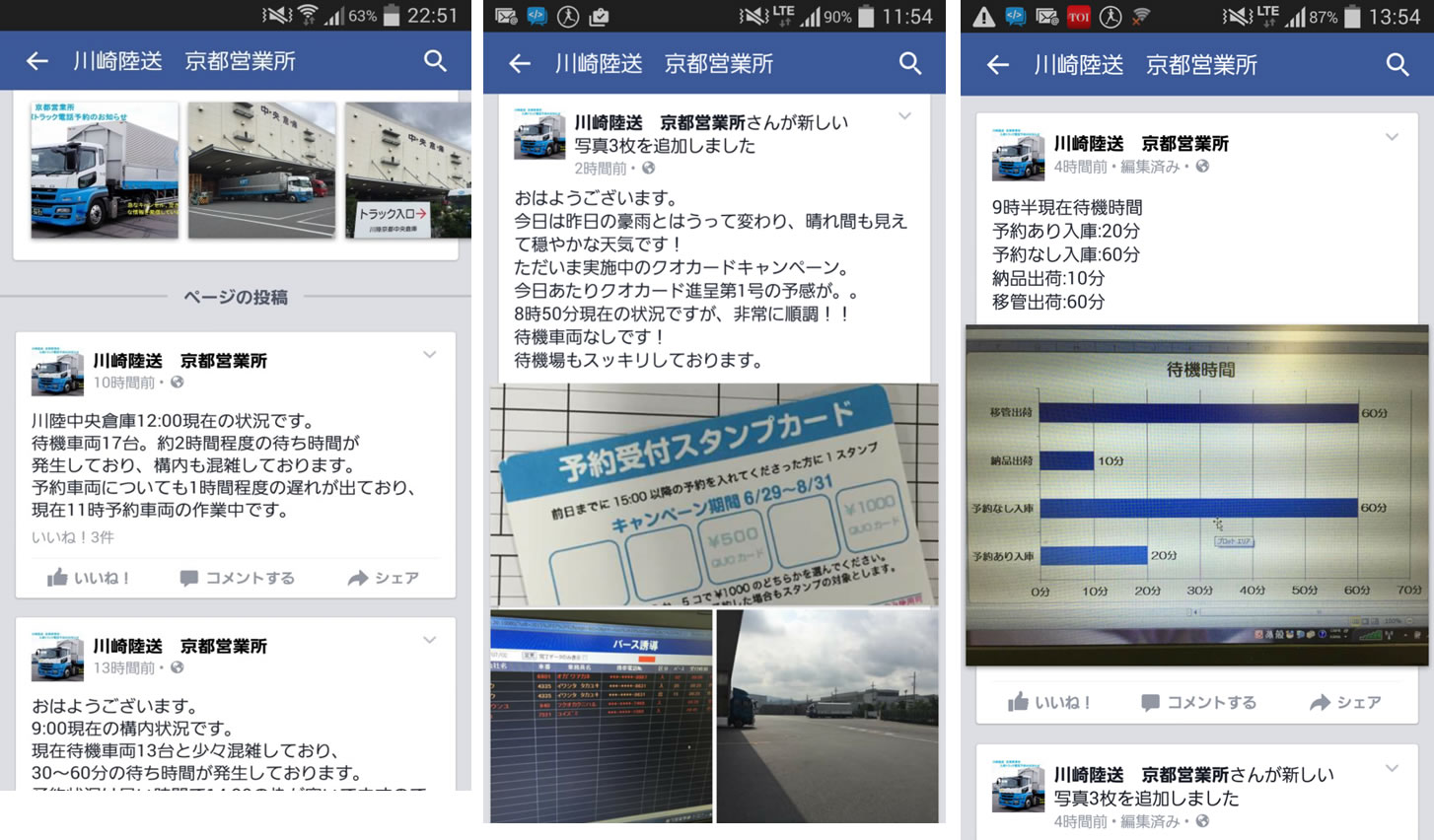1434x840 pixels.
Task: Open the page name on the 2時間前 post
Action: pyautogui.click(x=660, y=122)
